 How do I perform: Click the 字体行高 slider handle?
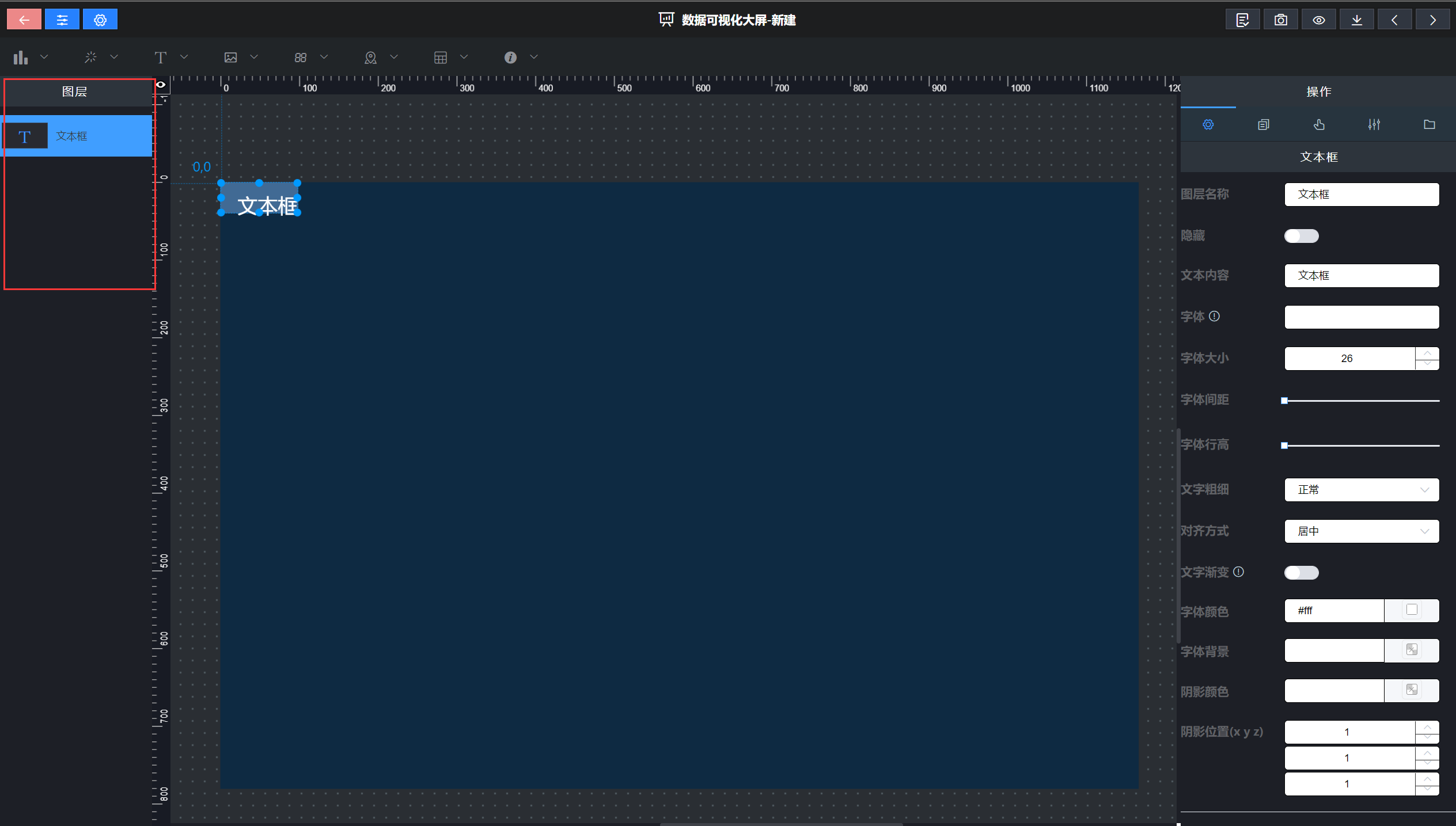pyautogui.click(x=1284, y=446)
